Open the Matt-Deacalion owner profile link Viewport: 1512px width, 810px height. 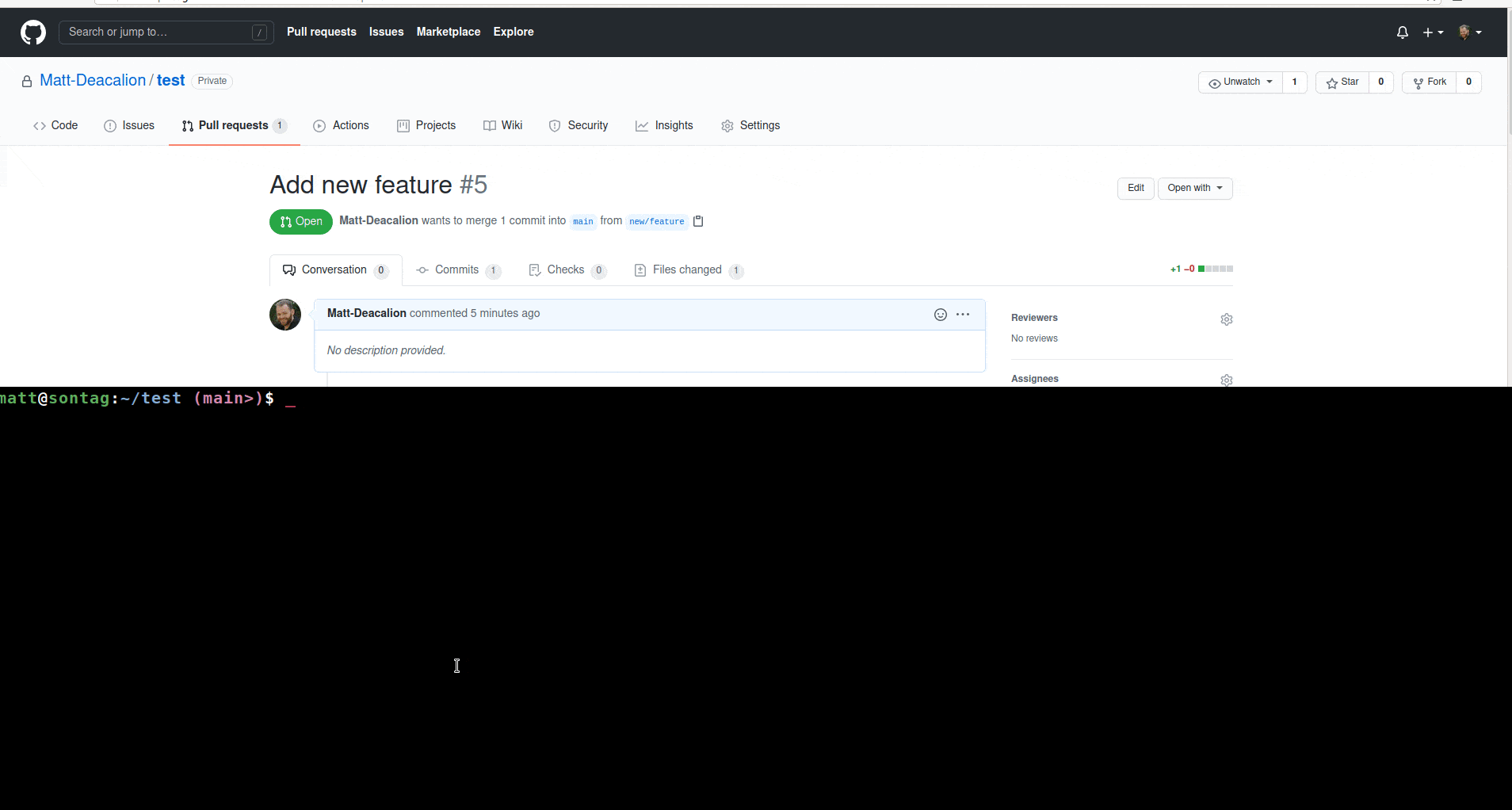click(x=93, y=80)
